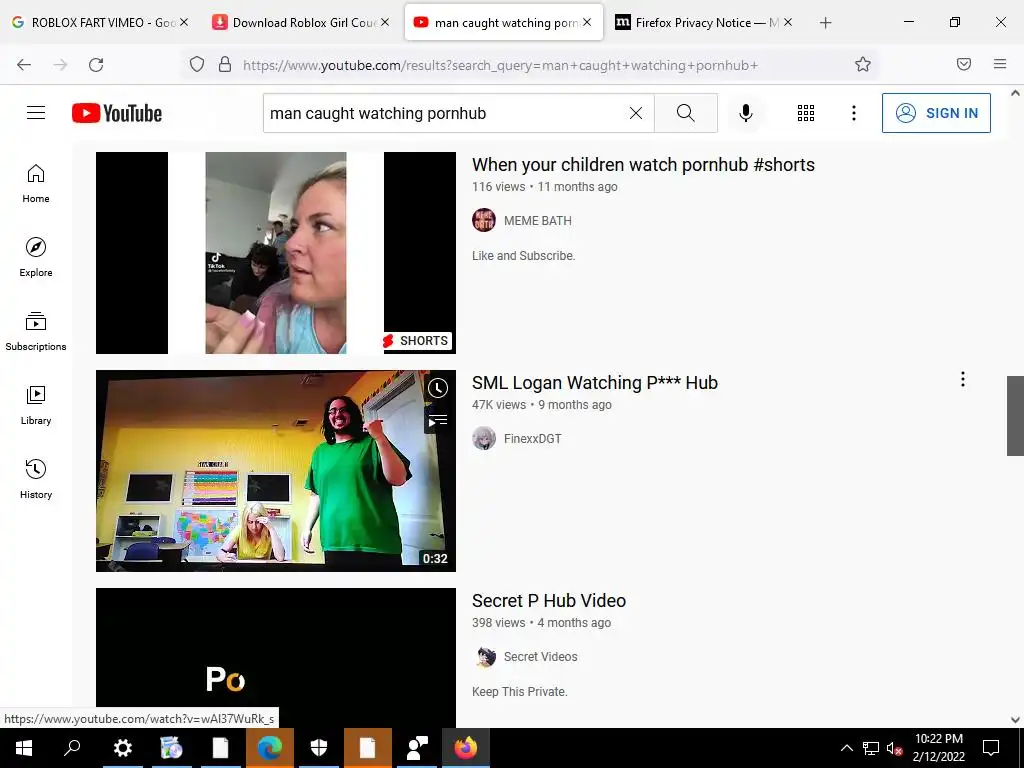This screenshot has height=768, width=1024.
Task: Submit search with the magnifying glass button
Action: click(686, 113)
